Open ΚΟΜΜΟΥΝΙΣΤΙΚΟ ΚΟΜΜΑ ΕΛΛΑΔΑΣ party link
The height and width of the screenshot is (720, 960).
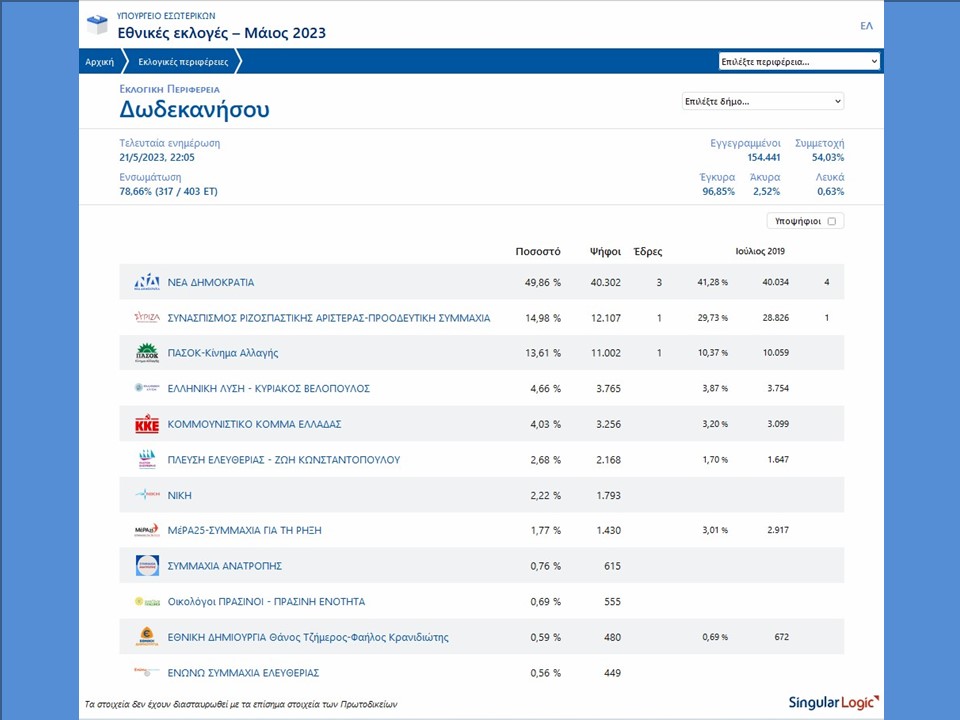254,424
